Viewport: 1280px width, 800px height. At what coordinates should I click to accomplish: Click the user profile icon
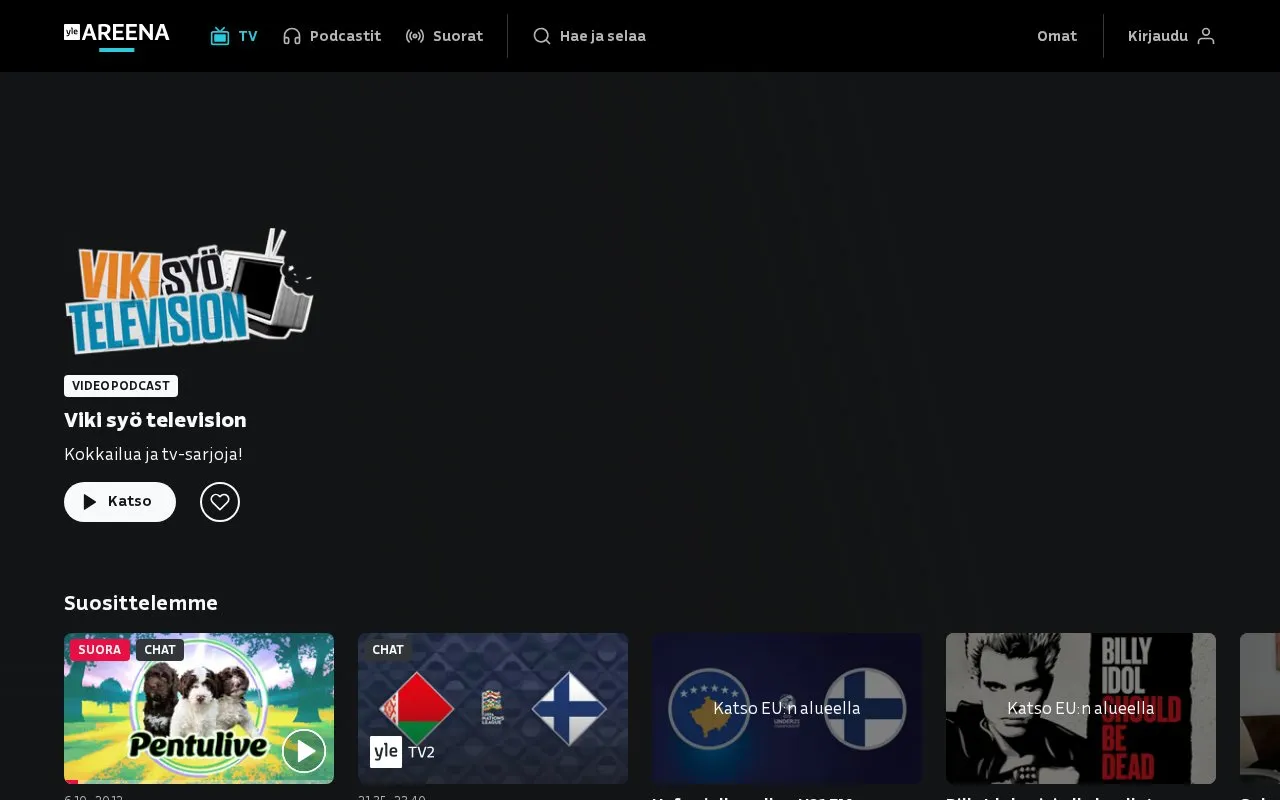point(1206,36)
